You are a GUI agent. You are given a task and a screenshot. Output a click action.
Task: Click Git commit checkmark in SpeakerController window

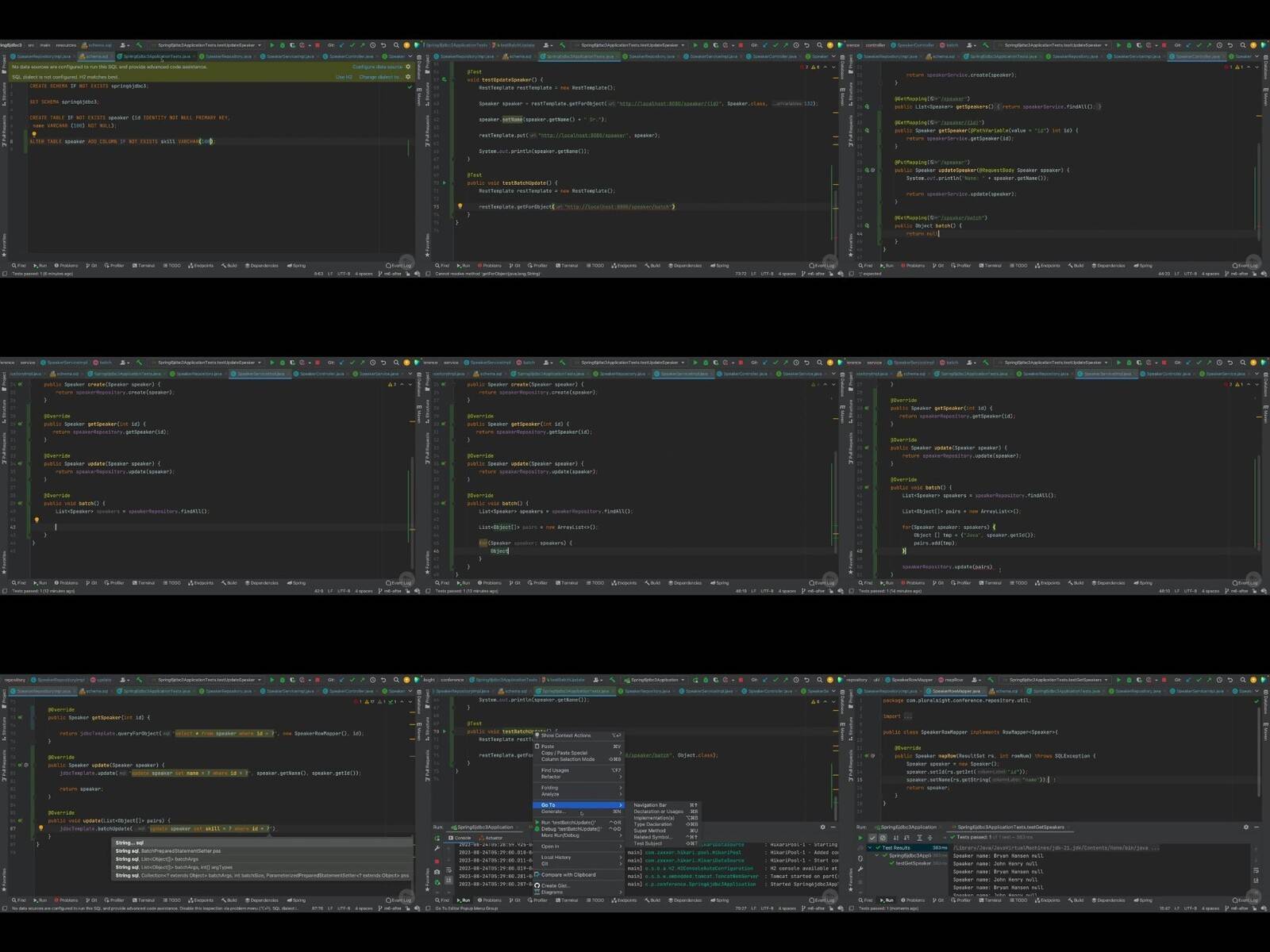point(1199,45)
